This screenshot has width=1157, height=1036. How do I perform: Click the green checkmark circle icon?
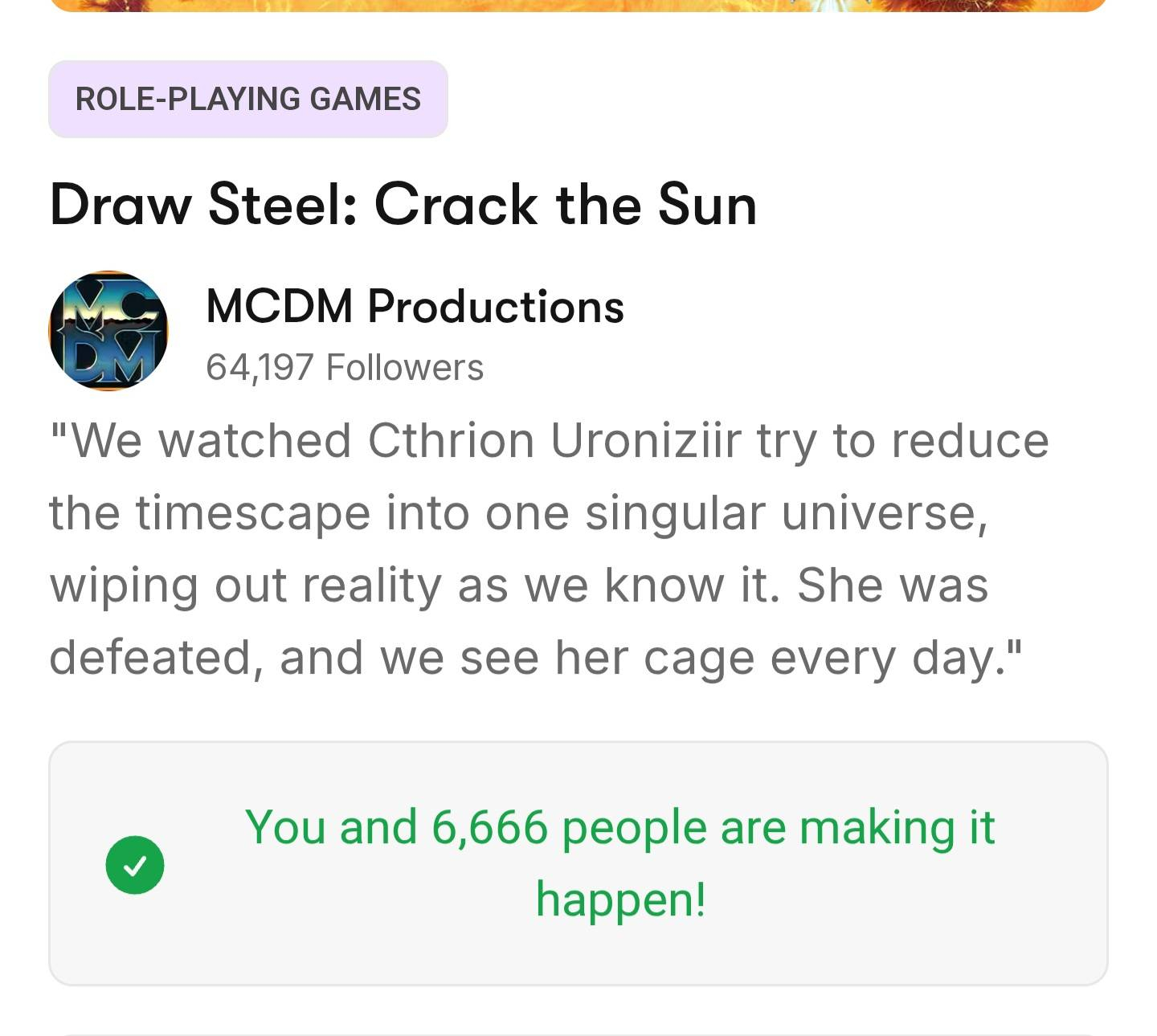pyautogui.click(x=135, y=865)
